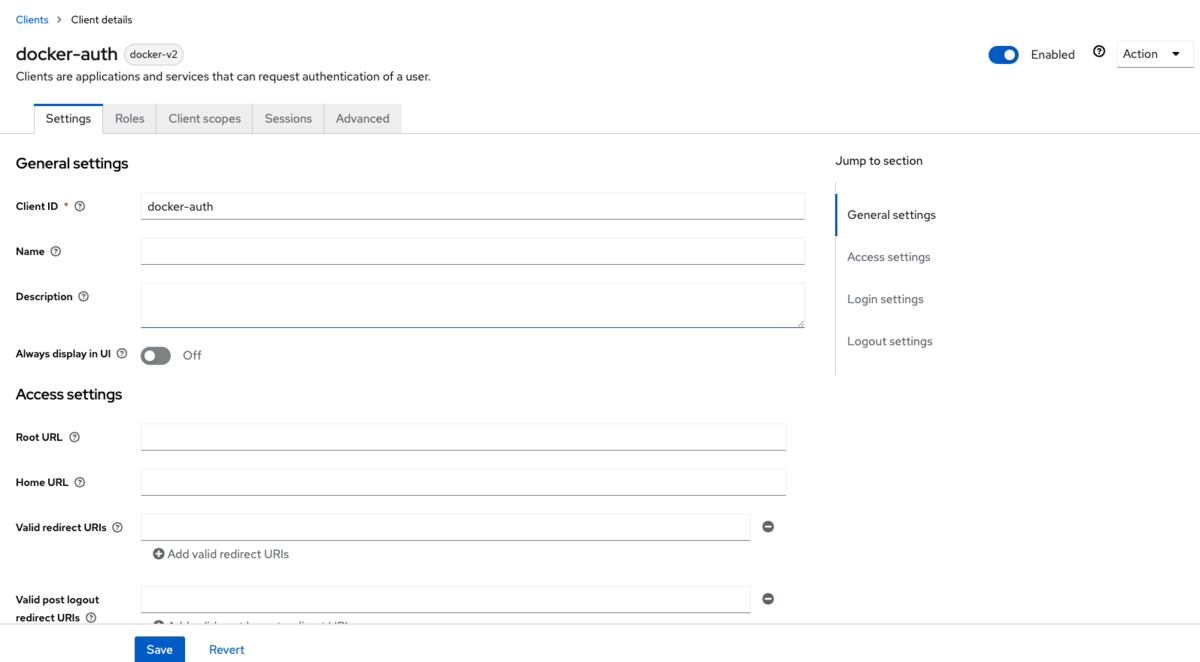Screen dimensions: 1200x662
Task: Open the Action dropdown menu
Action: coord(1154,54)
